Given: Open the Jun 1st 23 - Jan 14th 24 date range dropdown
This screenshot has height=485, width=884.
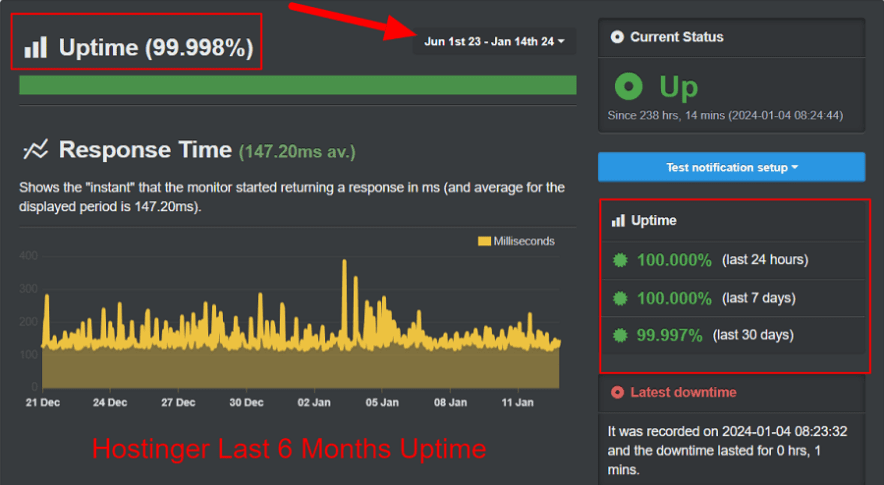Looking at the screenshot, I should (x=494, y=41).
